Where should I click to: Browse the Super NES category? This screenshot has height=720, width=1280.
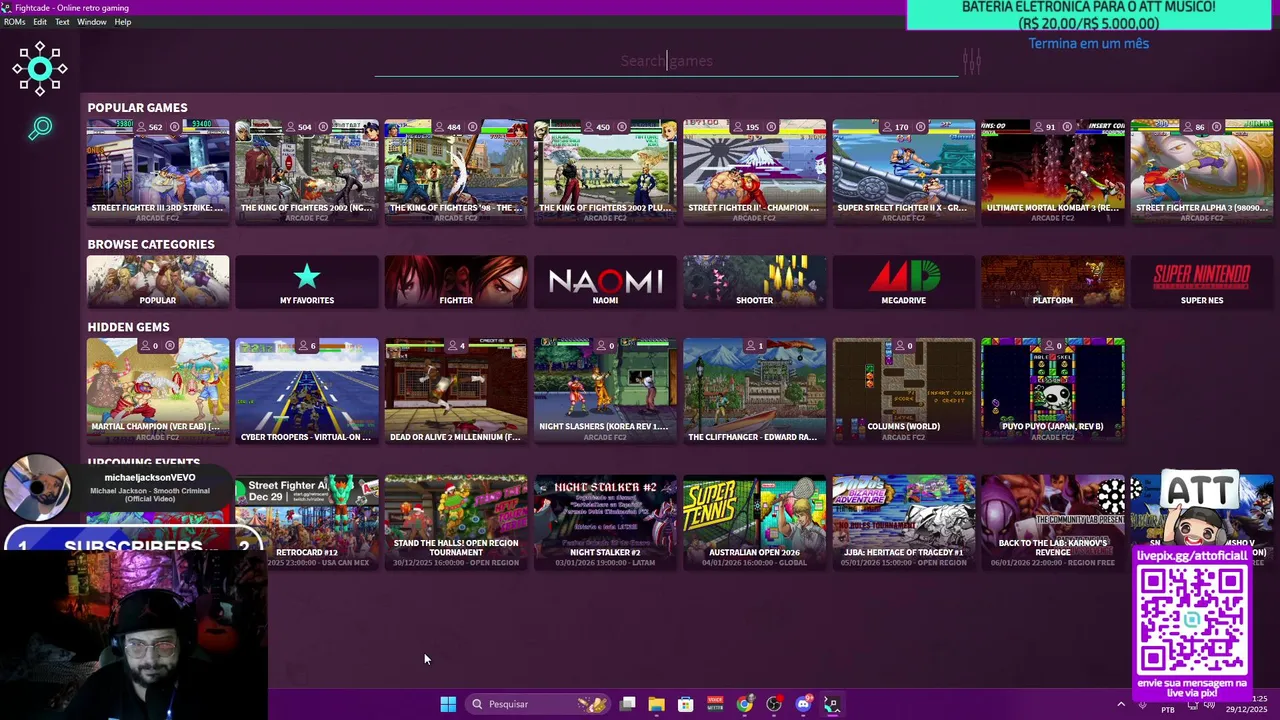point(1202,281)
